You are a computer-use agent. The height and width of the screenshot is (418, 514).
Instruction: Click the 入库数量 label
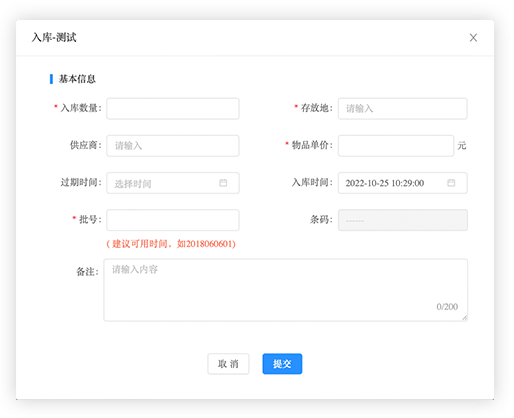click(x=81, y=108)
